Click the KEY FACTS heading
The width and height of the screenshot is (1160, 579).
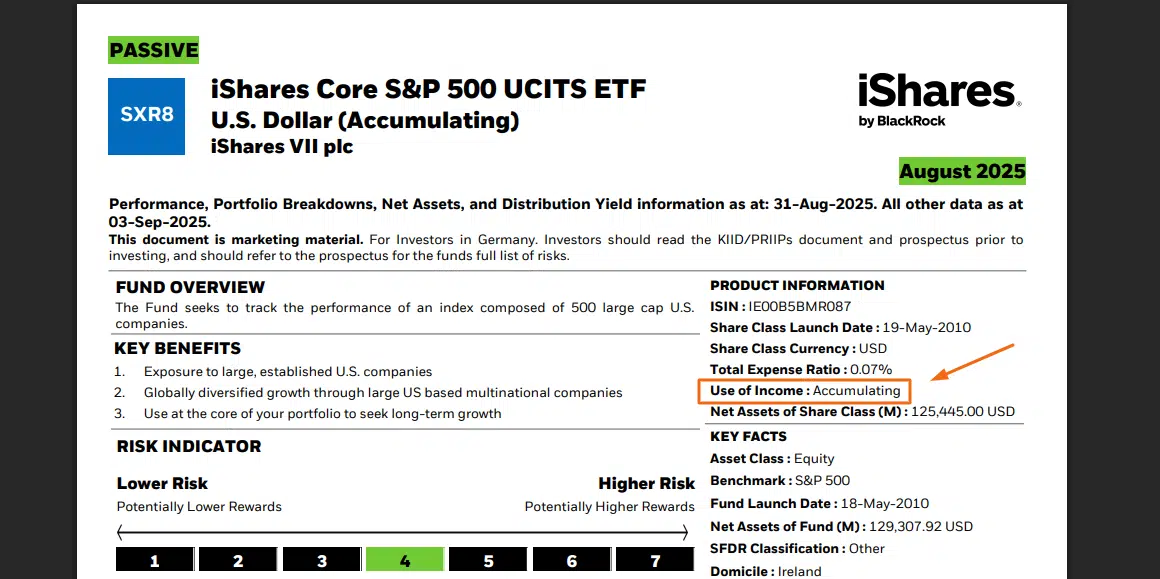coord(748,436)
